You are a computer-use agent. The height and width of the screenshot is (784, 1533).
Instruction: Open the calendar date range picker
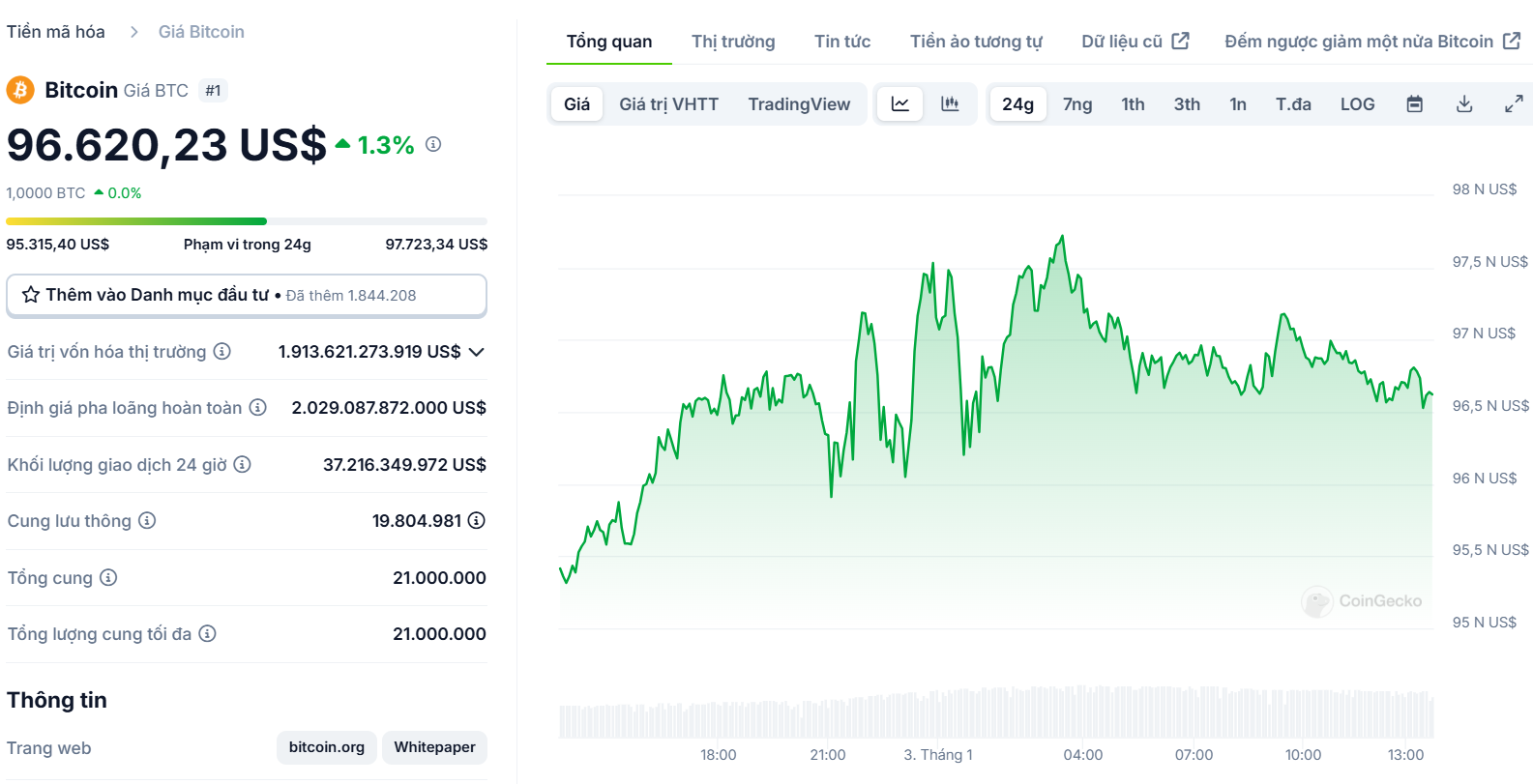pos(1414,103)
